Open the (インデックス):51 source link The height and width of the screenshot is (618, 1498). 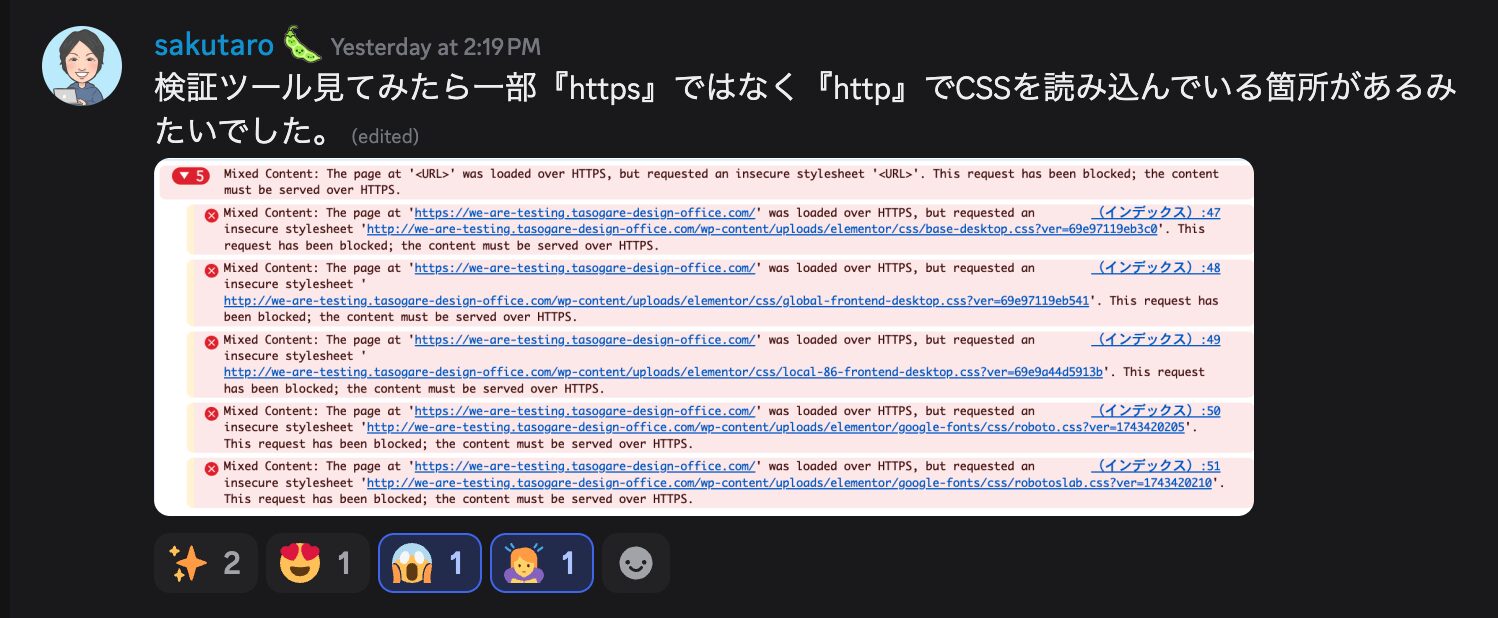pos(1157,466)
